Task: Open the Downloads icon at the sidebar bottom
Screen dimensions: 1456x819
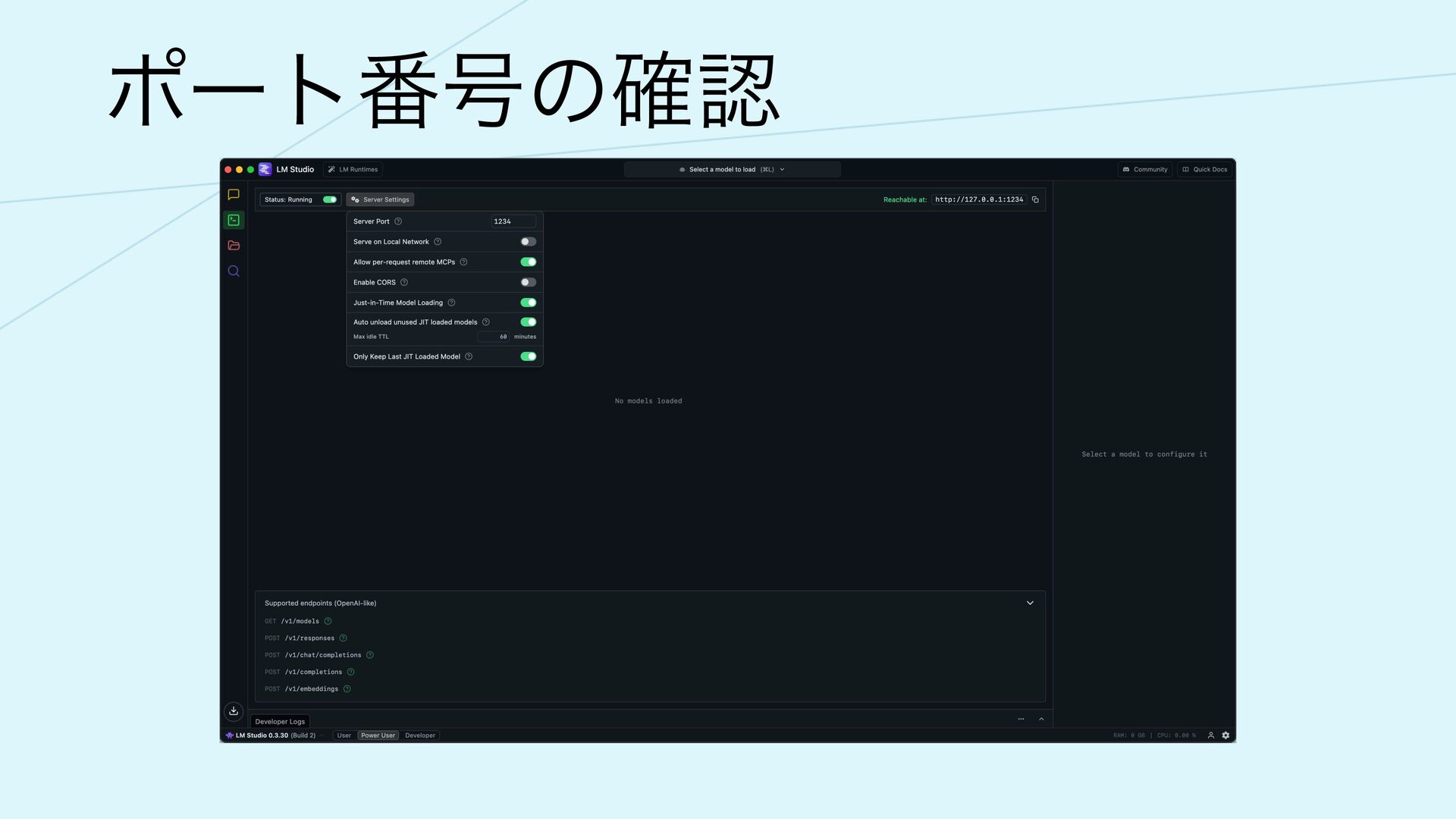Action: pos(234,711)
